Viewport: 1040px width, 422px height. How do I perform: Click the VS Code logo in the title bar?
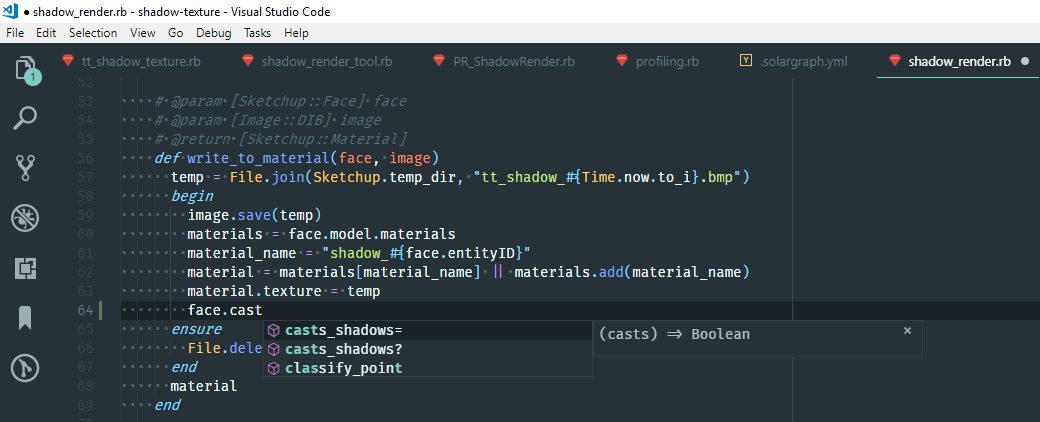[12, 12]
